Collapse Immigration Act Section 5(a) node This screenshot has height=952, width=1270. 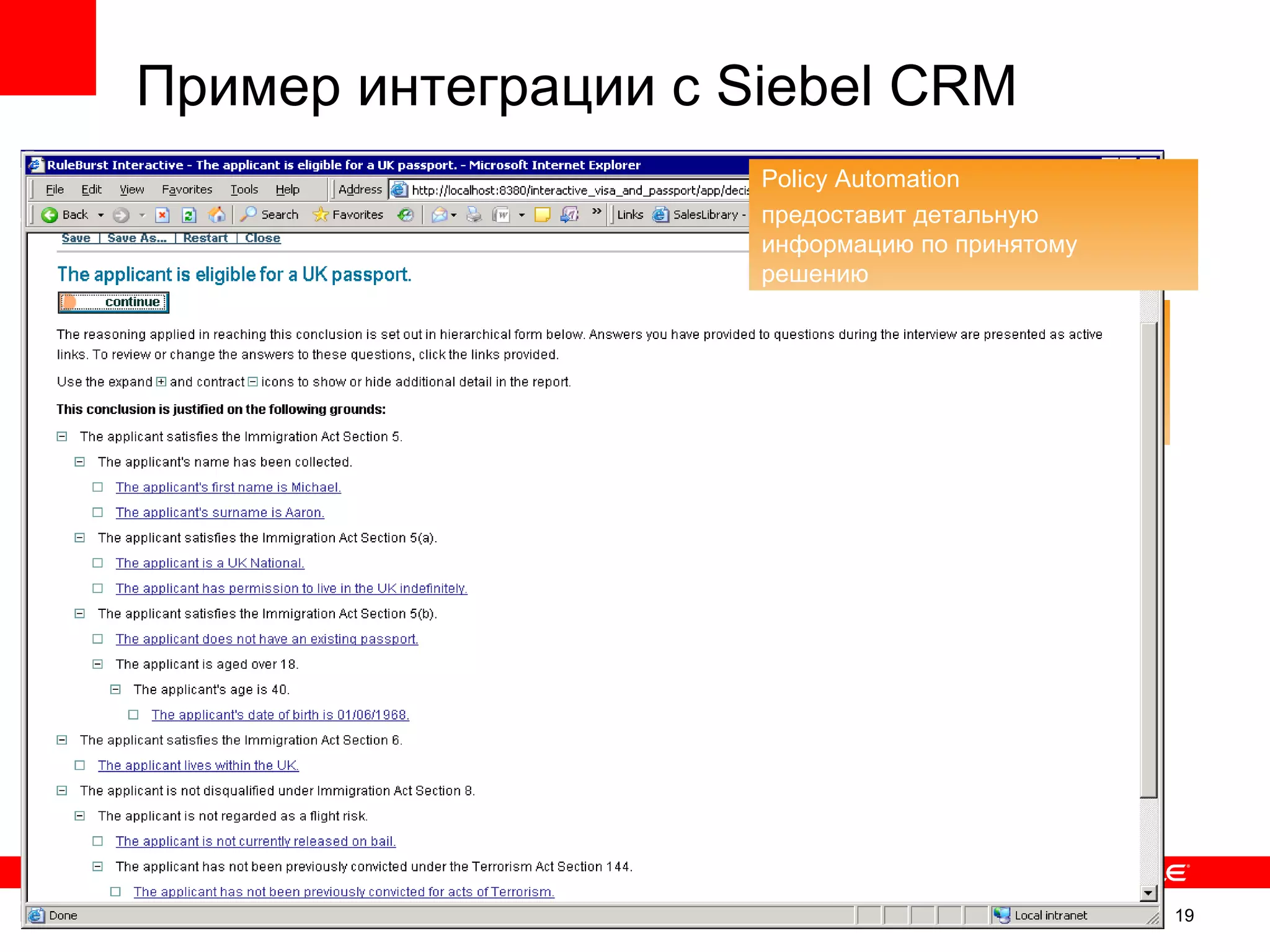pos(79,537)
